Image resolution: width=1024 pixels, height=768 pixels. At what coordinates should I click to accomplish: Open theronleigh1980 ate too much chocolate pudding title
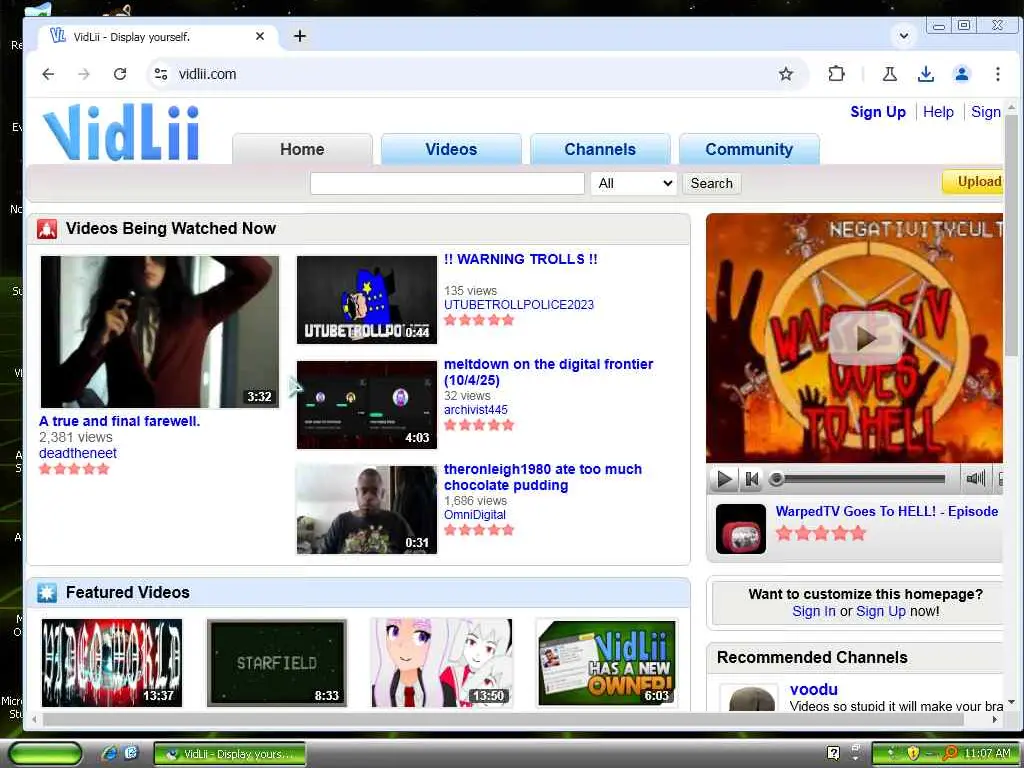[543, 477]
